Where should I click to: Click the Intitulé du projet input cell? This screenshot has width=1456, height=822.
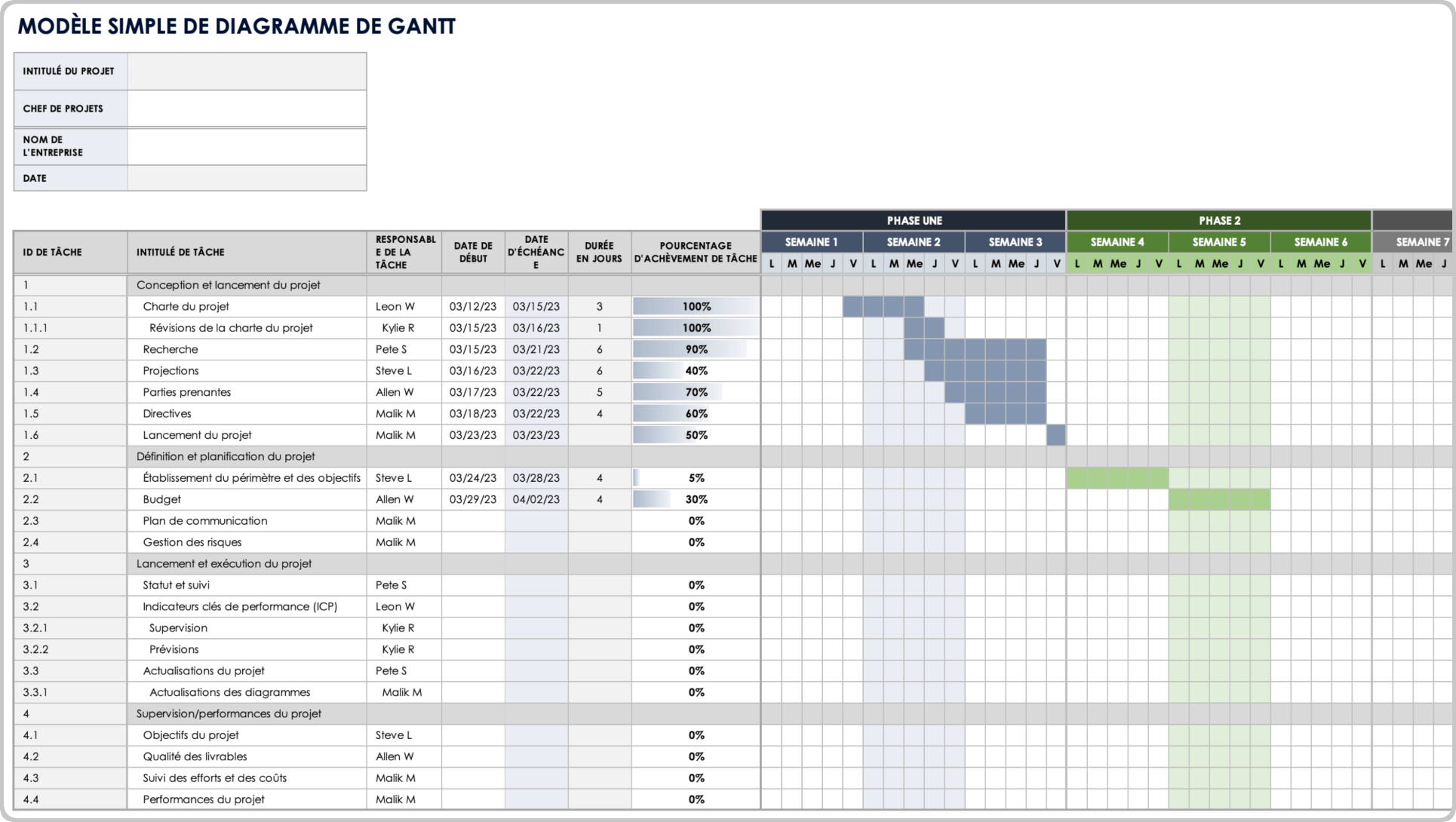(x=247, y=71)
